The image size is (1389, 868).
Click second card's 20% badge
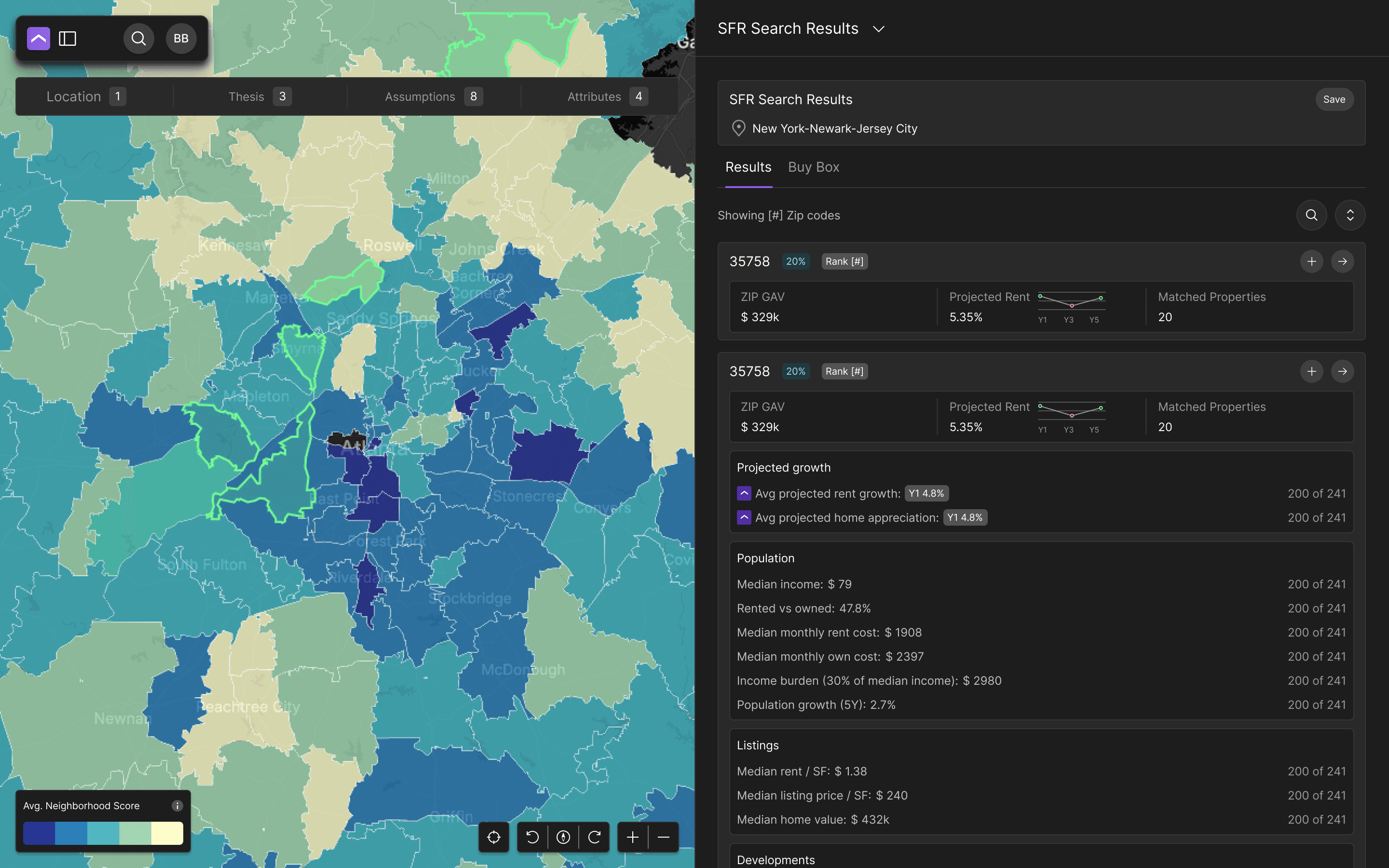795,371
